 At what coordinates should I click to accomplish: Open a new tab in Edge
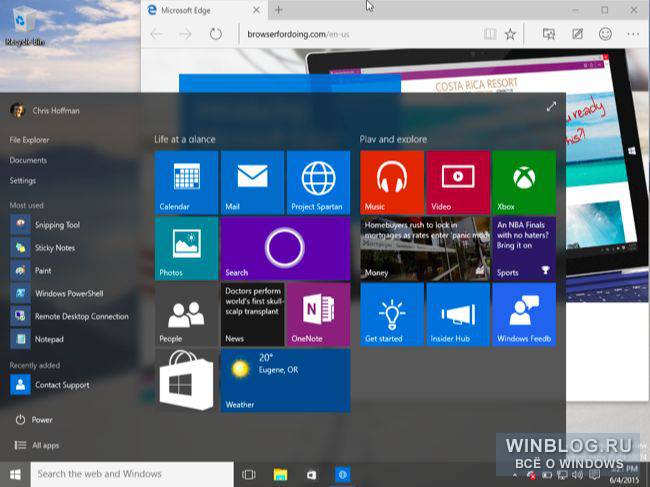pos(279,10)
